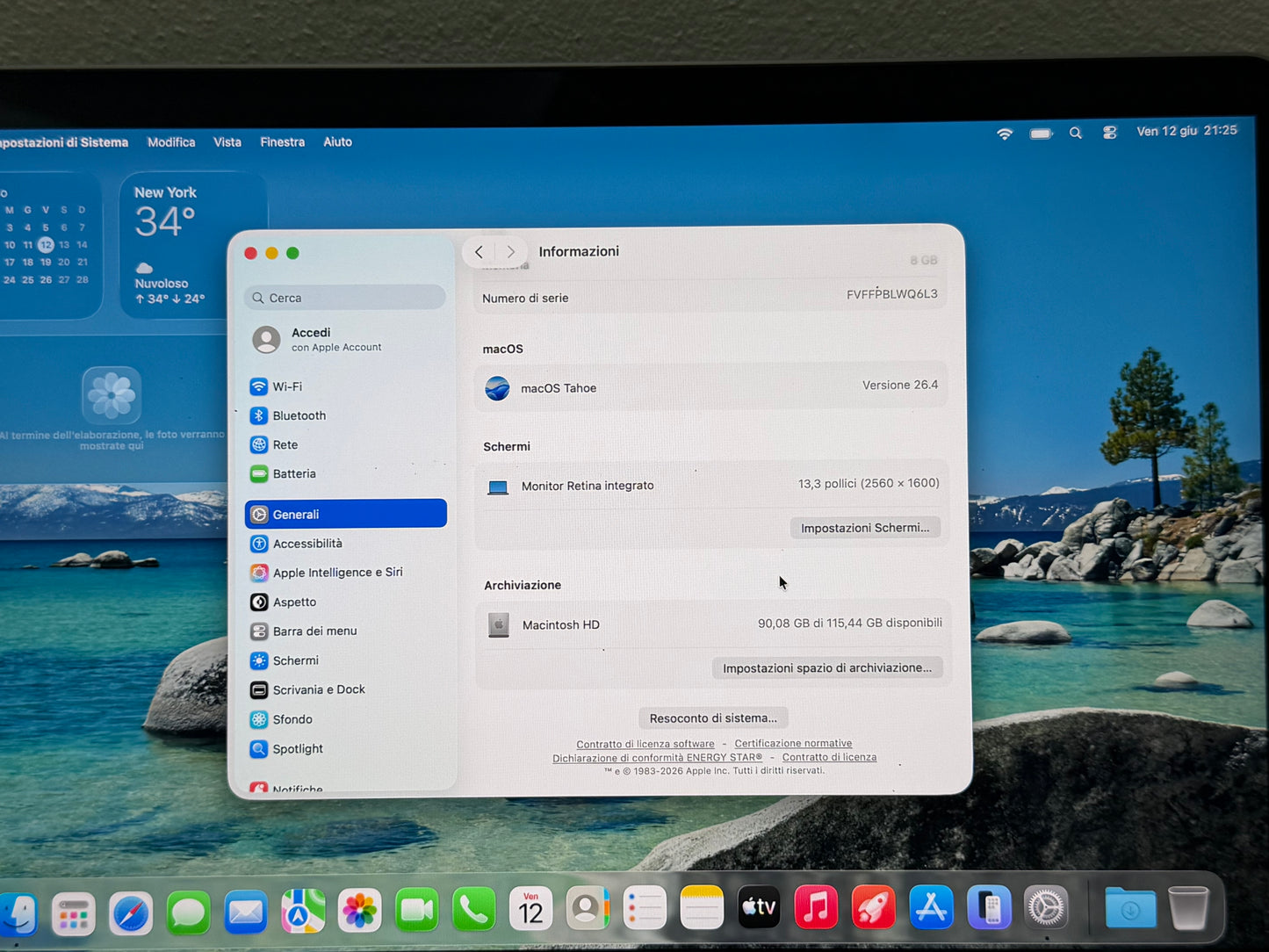Screen dimensions: 1269x952
Task: Open the Certificazione normative link
Action: click(793, 743)
